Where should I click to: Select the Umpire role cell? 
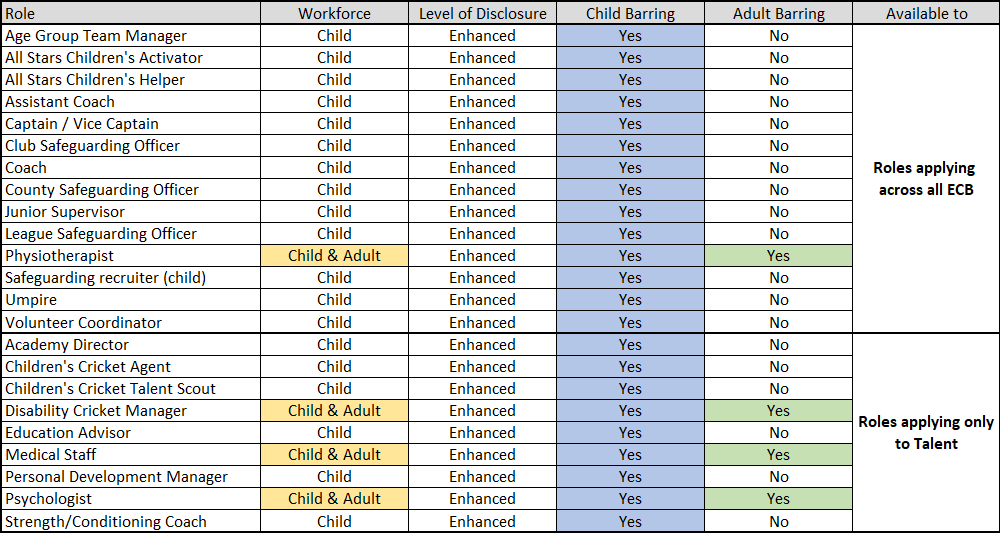pos(130,300)
